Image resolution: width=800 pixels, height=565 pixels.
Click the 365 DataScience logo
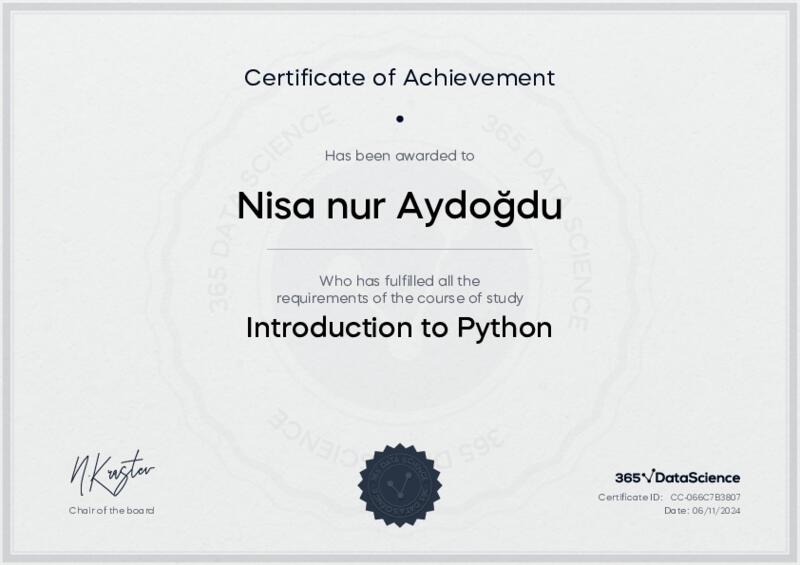pos(677,477)
